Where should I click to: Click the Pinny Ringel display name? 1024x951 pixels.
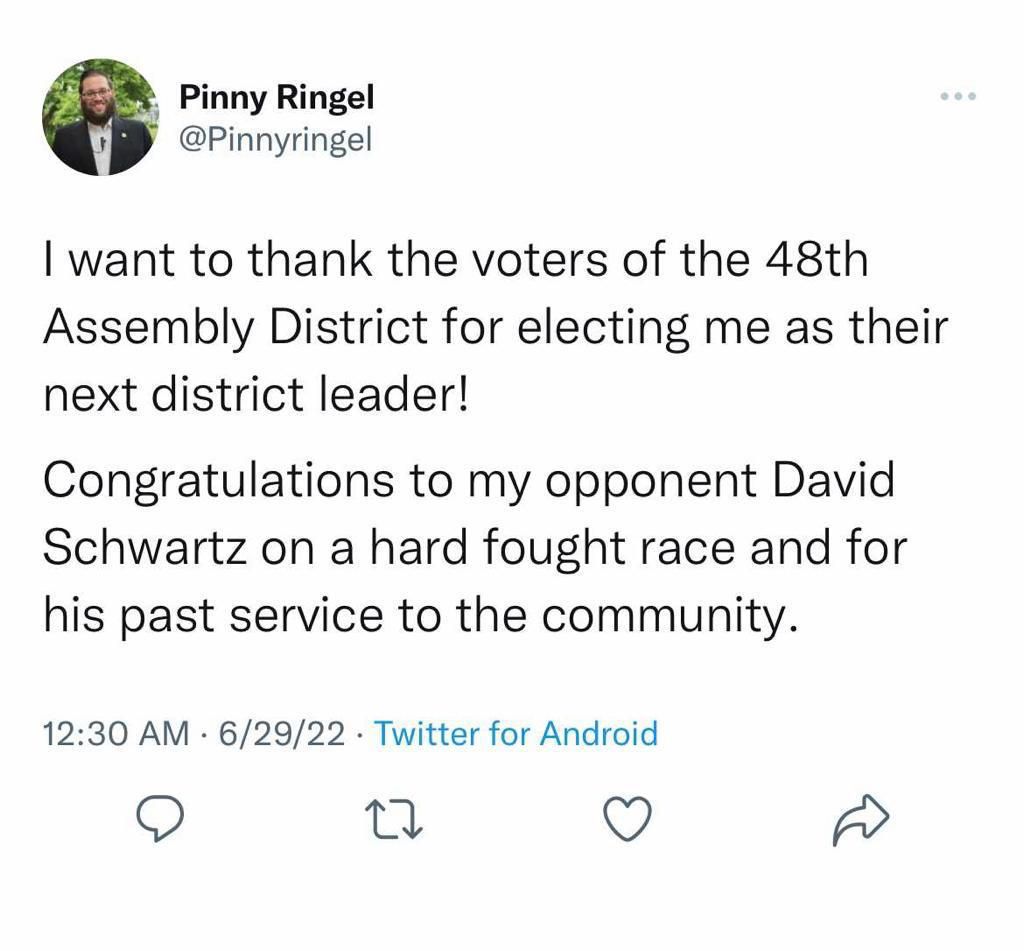click(276, 98)
